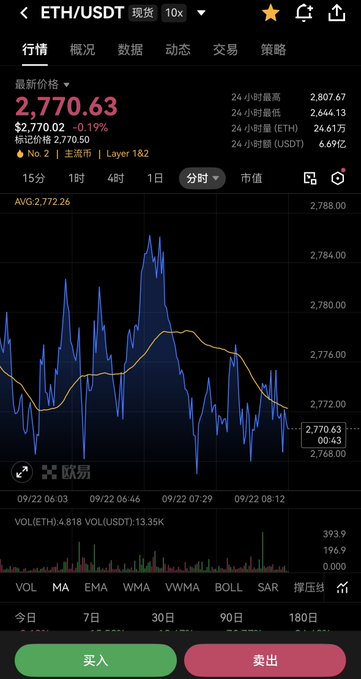Tap the 10x leverage badge
Image resolution: width=361 pixels, height=679 pixels.
[x=174, y=13]
